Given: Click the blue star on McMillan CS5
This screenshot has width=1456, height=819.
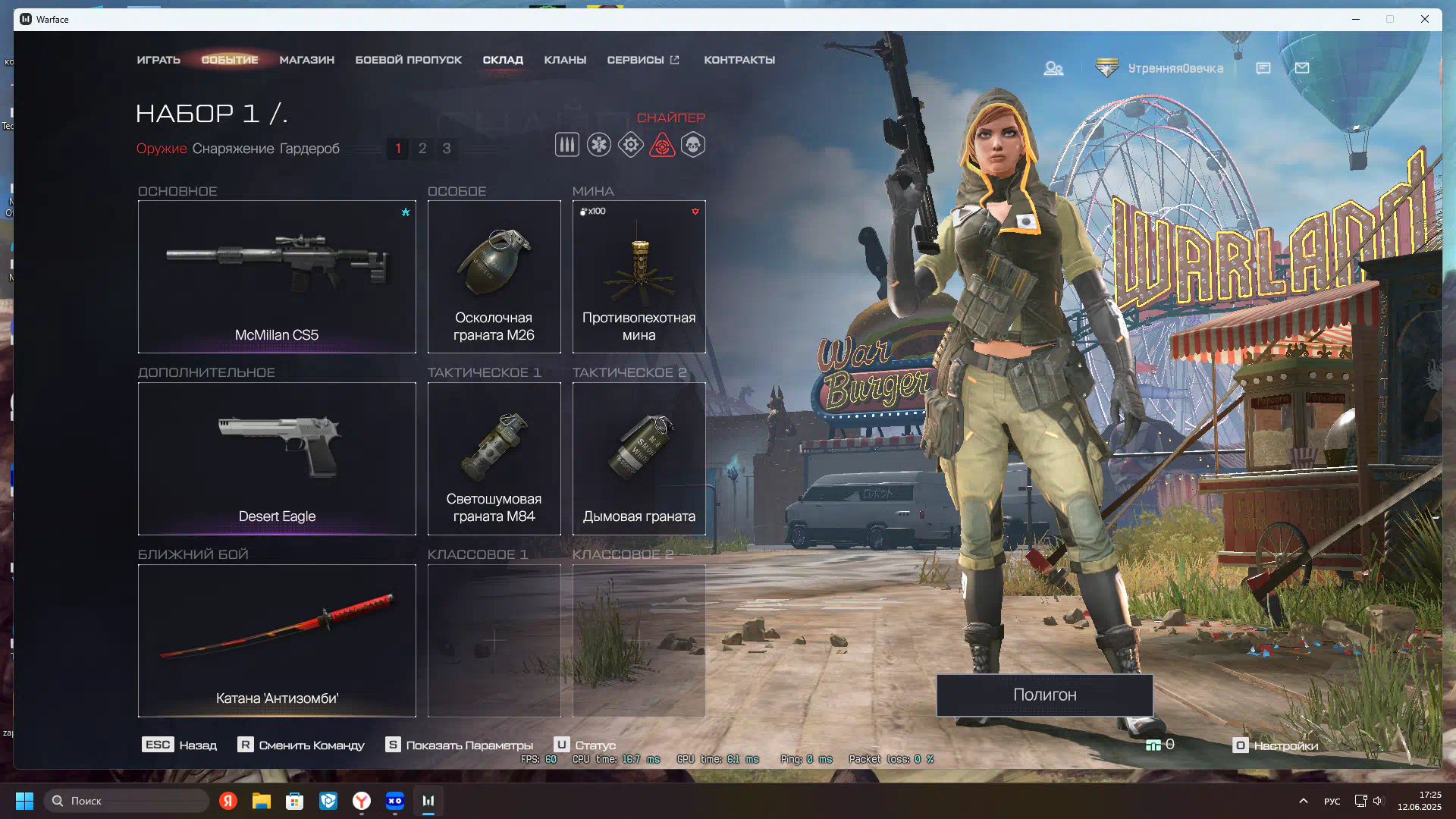Looking at the screenshot, I should point(406,212).
